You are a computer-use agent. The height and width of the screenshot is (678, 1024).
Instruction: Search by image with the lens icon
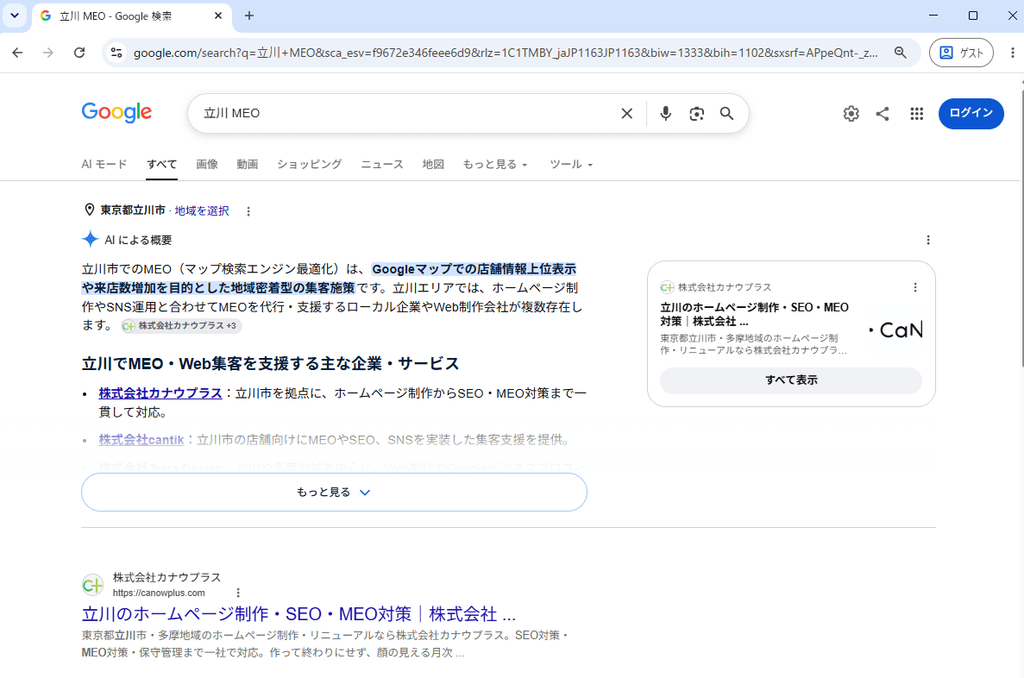click(x=696, y=114)
